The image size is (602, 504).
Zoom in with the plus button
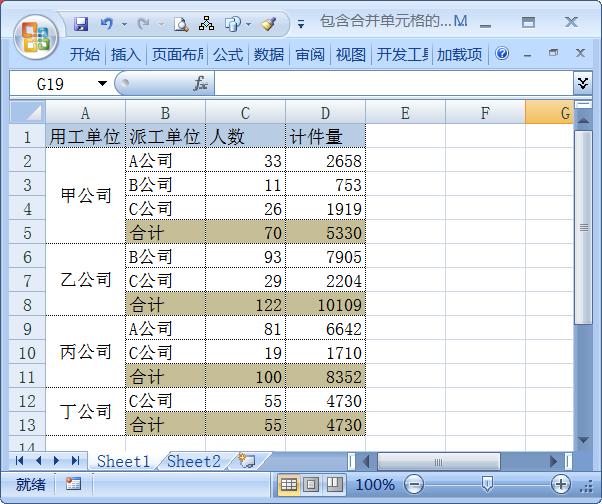[x=560, y=484]
